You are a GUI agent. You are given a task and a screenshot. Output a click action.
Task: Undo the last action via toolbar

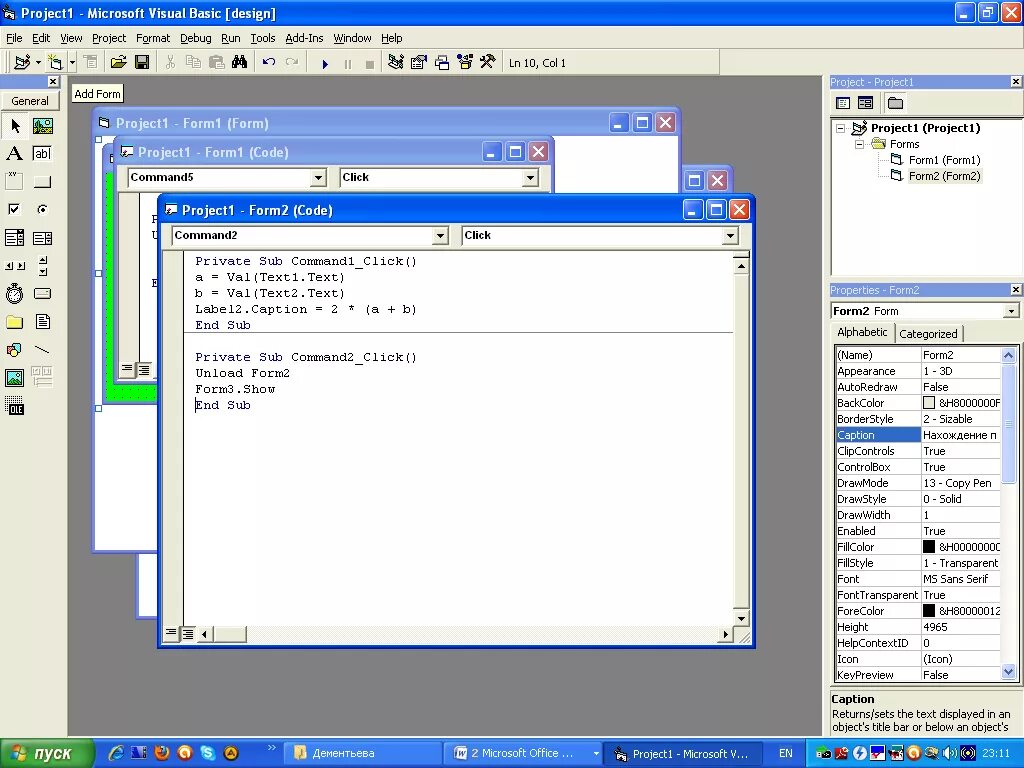[268, 63]
